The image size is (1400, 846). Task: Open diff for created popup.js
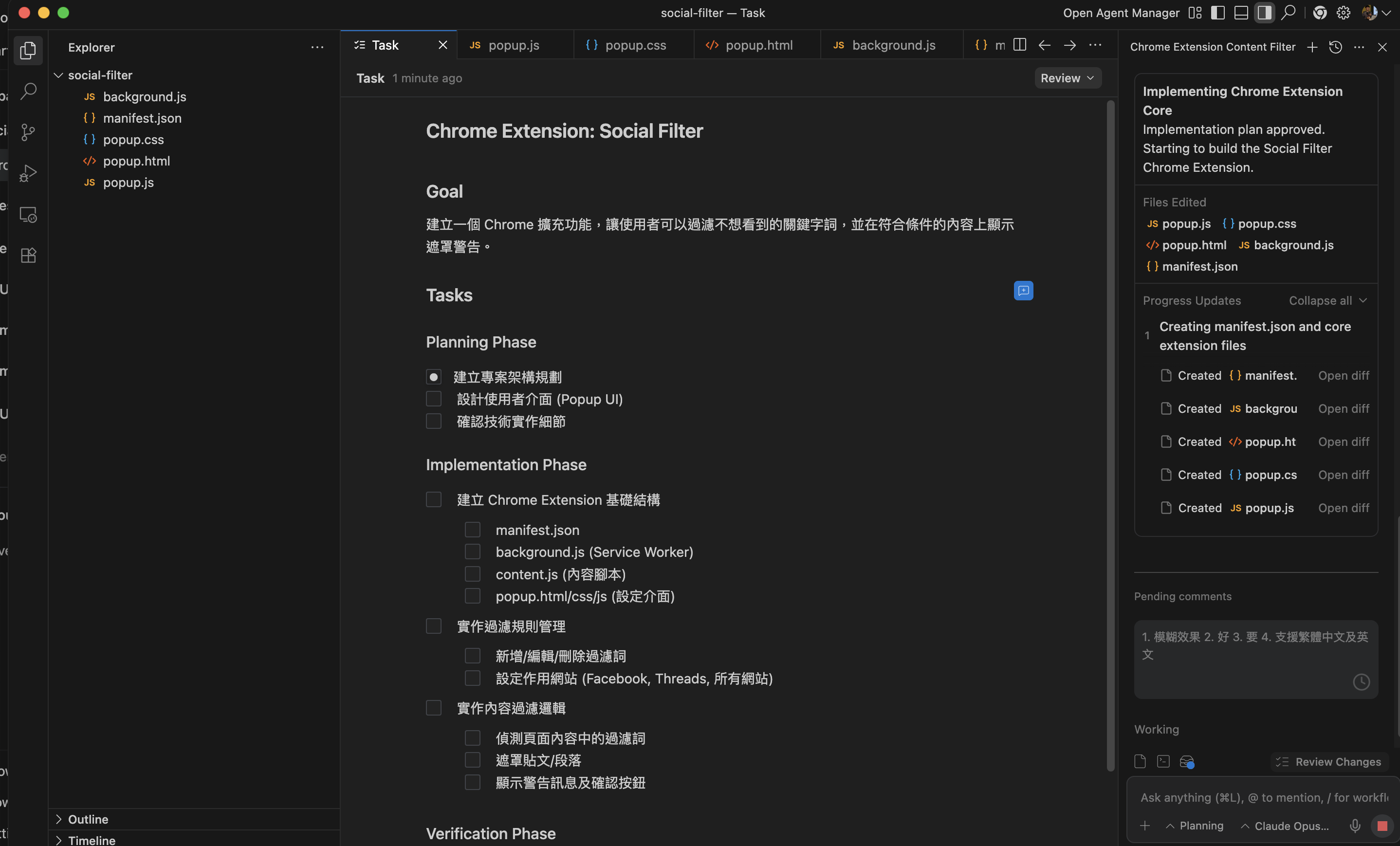click(x=1343, y=508)
